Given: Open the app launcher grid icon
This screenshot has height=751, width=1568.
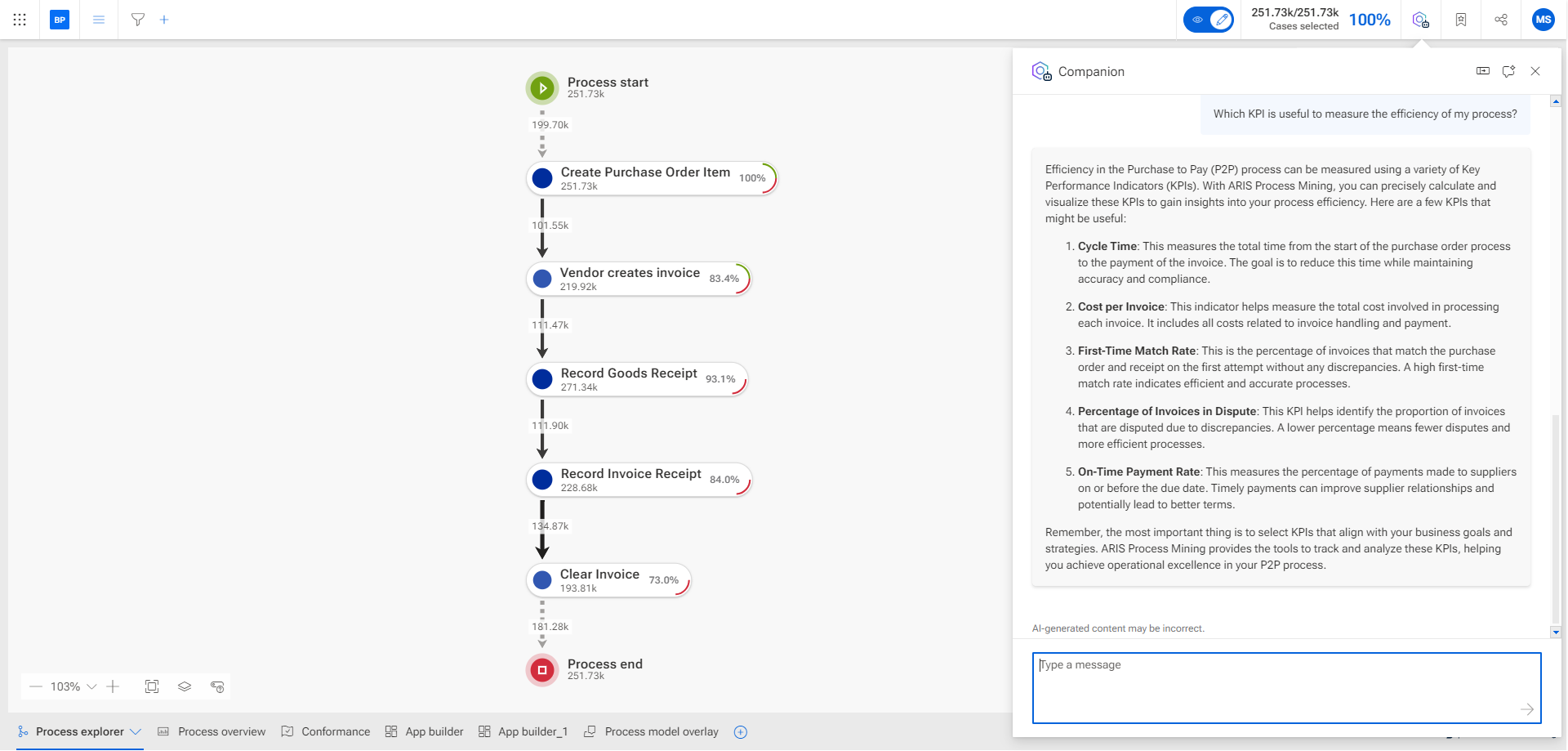Looking at the screenshot, I should [20, 20].
